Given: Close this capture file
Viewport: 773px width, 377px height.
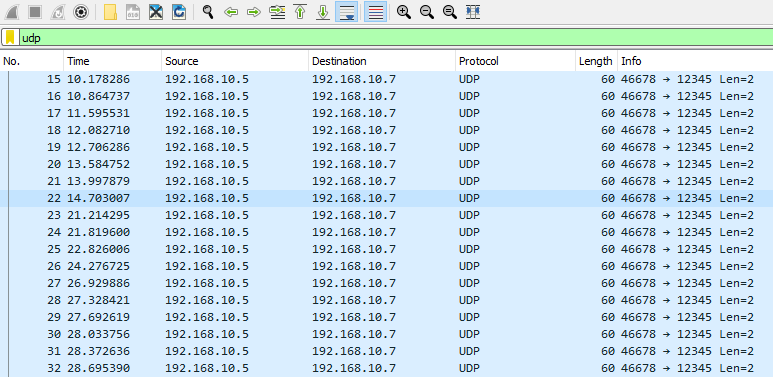Looking at the screenshot, I should click(x=156, y=12).
